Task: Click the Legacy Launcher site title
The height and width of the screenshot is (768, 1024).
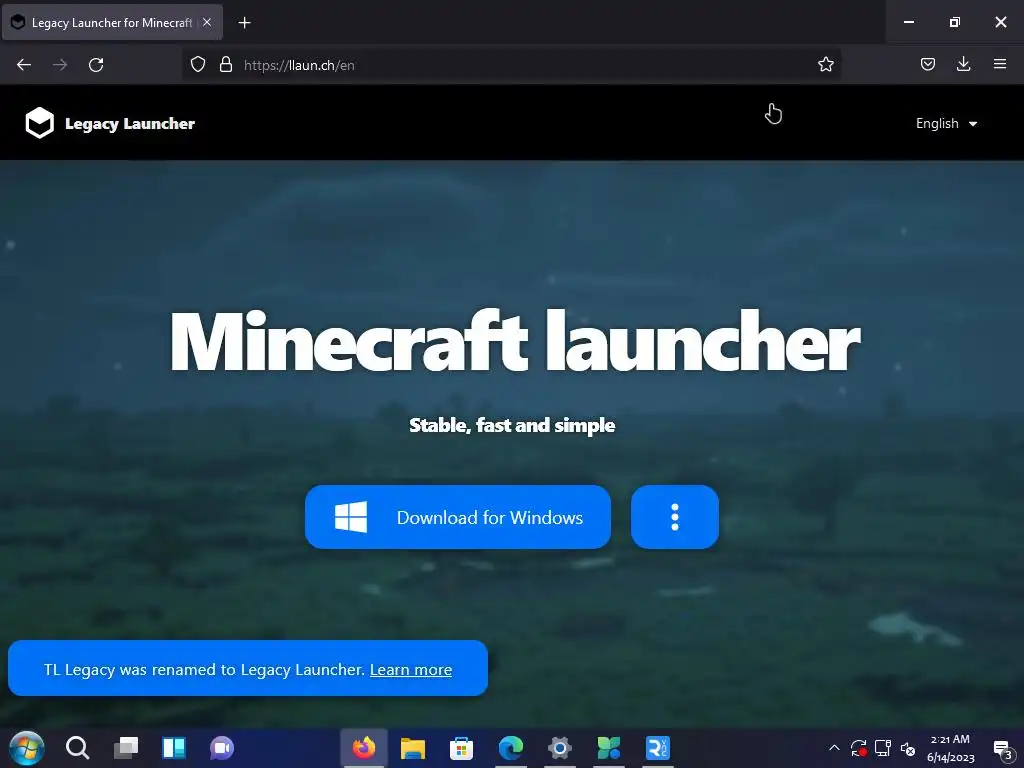Action: click(x=130, y=123)
